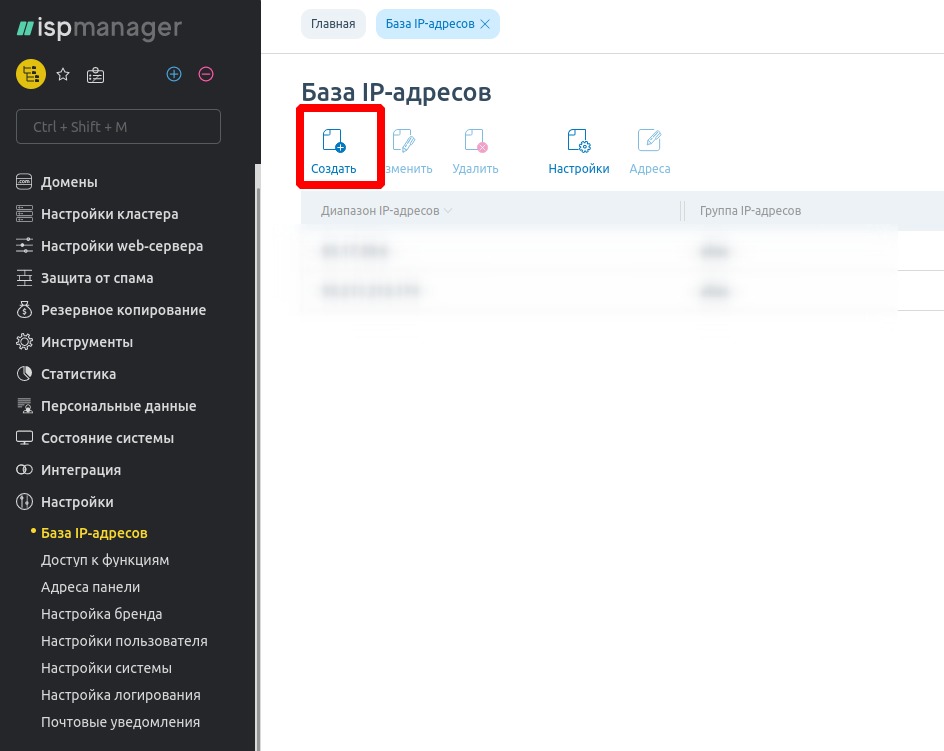Screen dimensions: 944x751
Task: Click the Ctrl + Shift + M search field
Action: 118,127
